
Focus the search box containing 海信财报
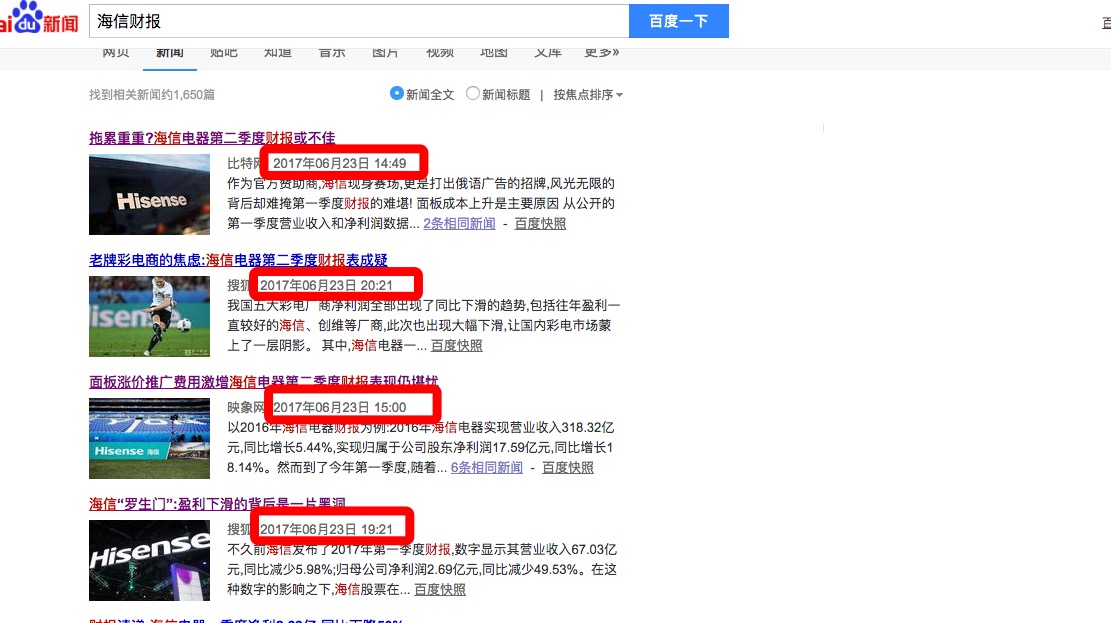coord(358,21)
